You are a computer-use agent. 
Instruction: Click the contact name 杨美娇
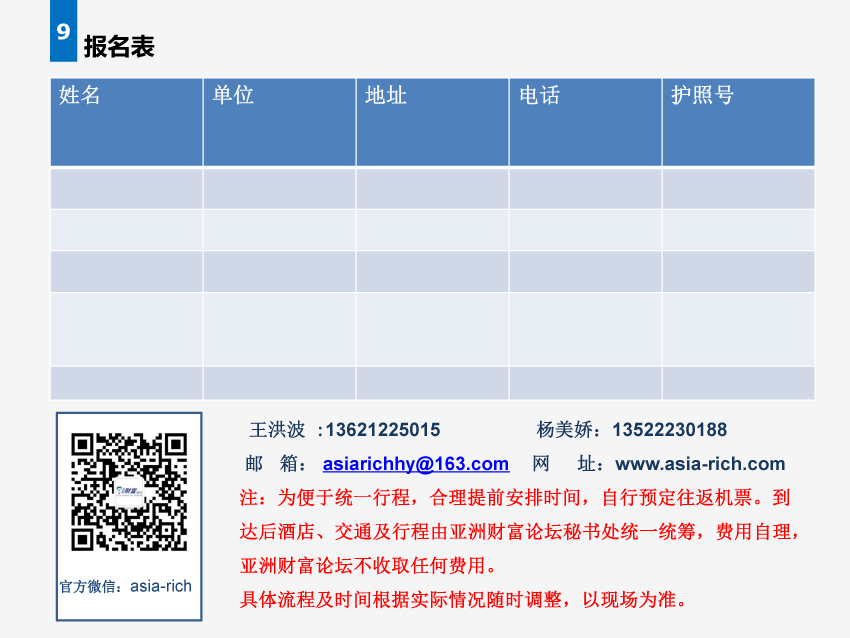tap(567, 430)
